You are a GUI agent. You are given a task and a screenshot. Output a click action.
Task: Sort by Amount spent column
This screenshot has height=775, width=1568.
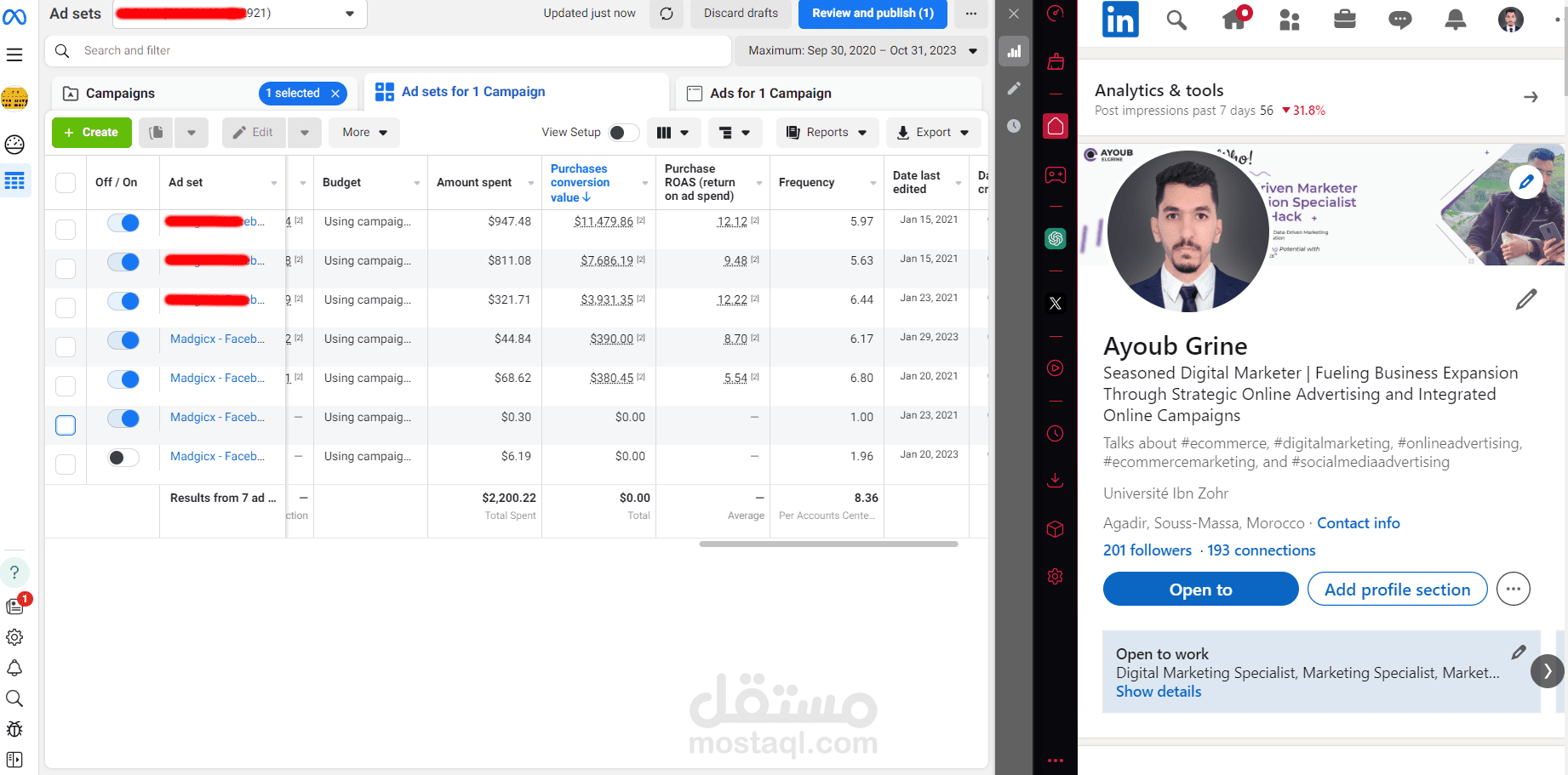484,183
